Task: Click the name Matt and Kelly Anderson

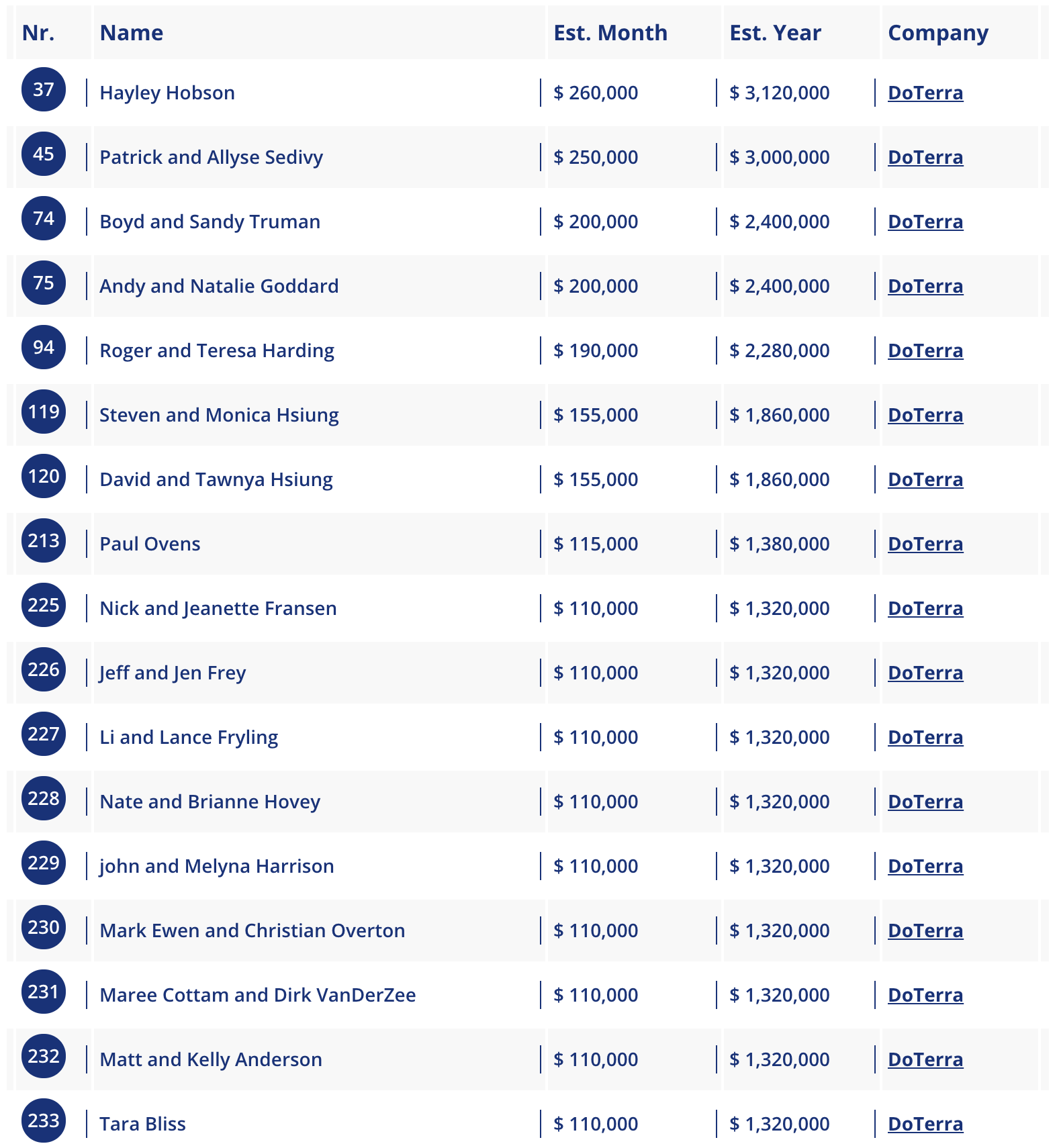Action: pyautogui.click(x=211, y=1059)
